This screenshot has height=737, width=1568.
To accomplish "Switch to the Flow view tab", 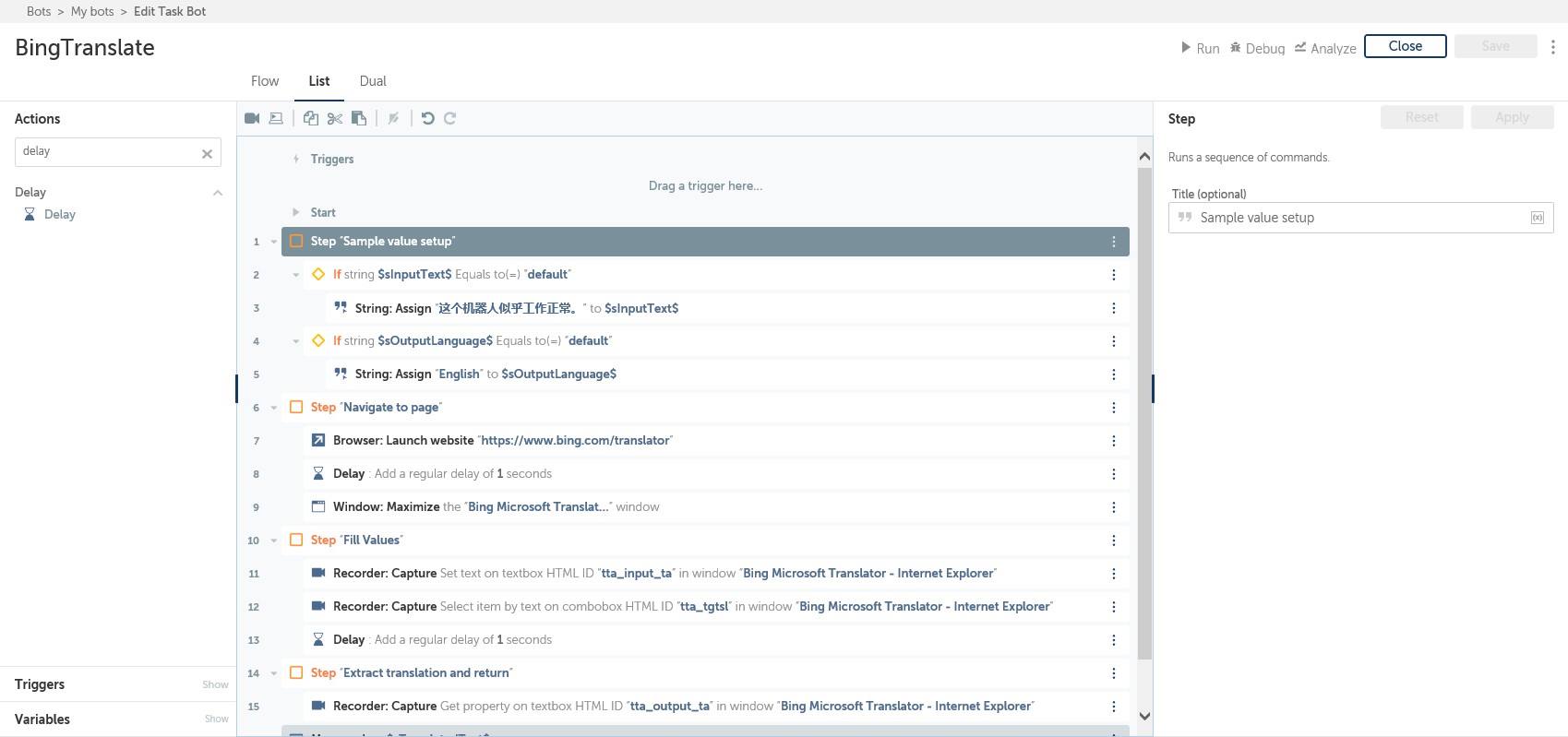I will point(265,81).
